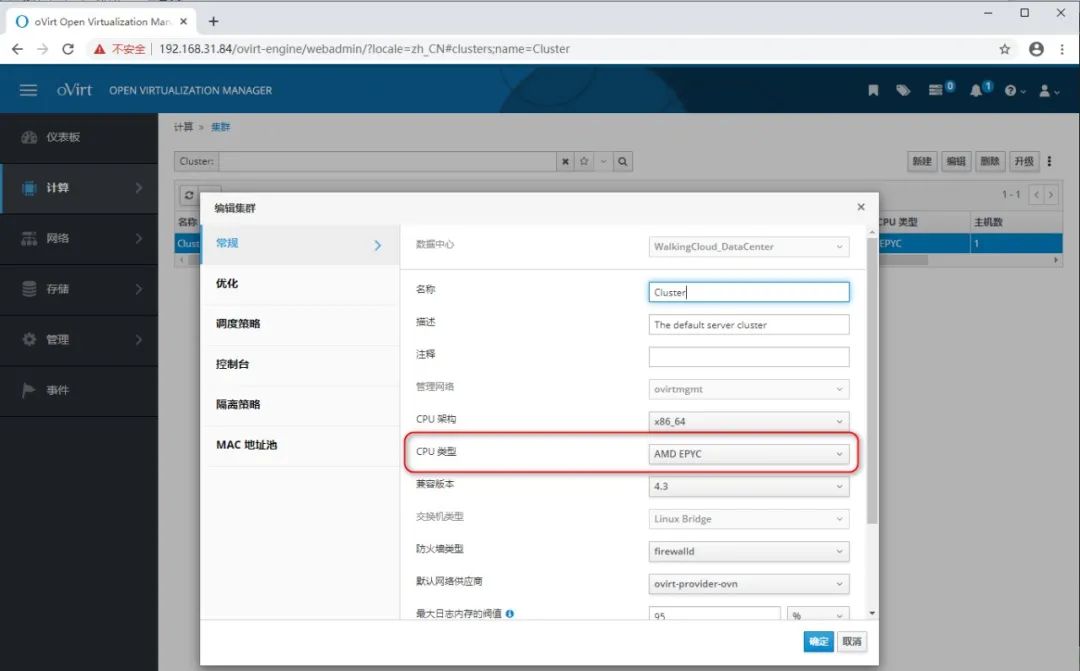Open the 管理网络 ovirtmgmt dropdown
Image resolution: width=1080 pixels, height=671 pixels.
pyautogui.click(x=749, y=389)
